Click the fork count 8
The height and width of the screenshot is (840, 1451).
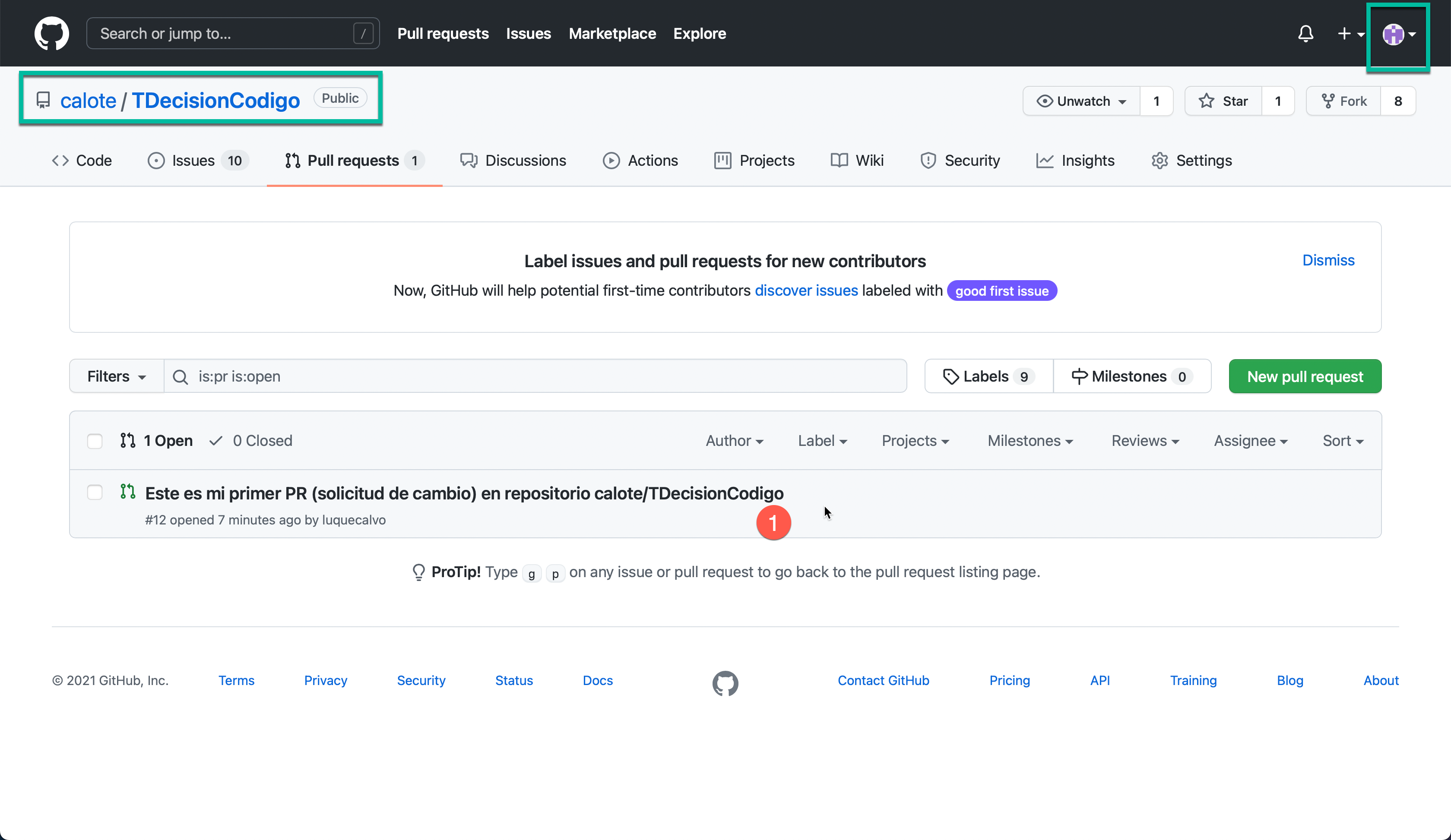coord(1398,101)
